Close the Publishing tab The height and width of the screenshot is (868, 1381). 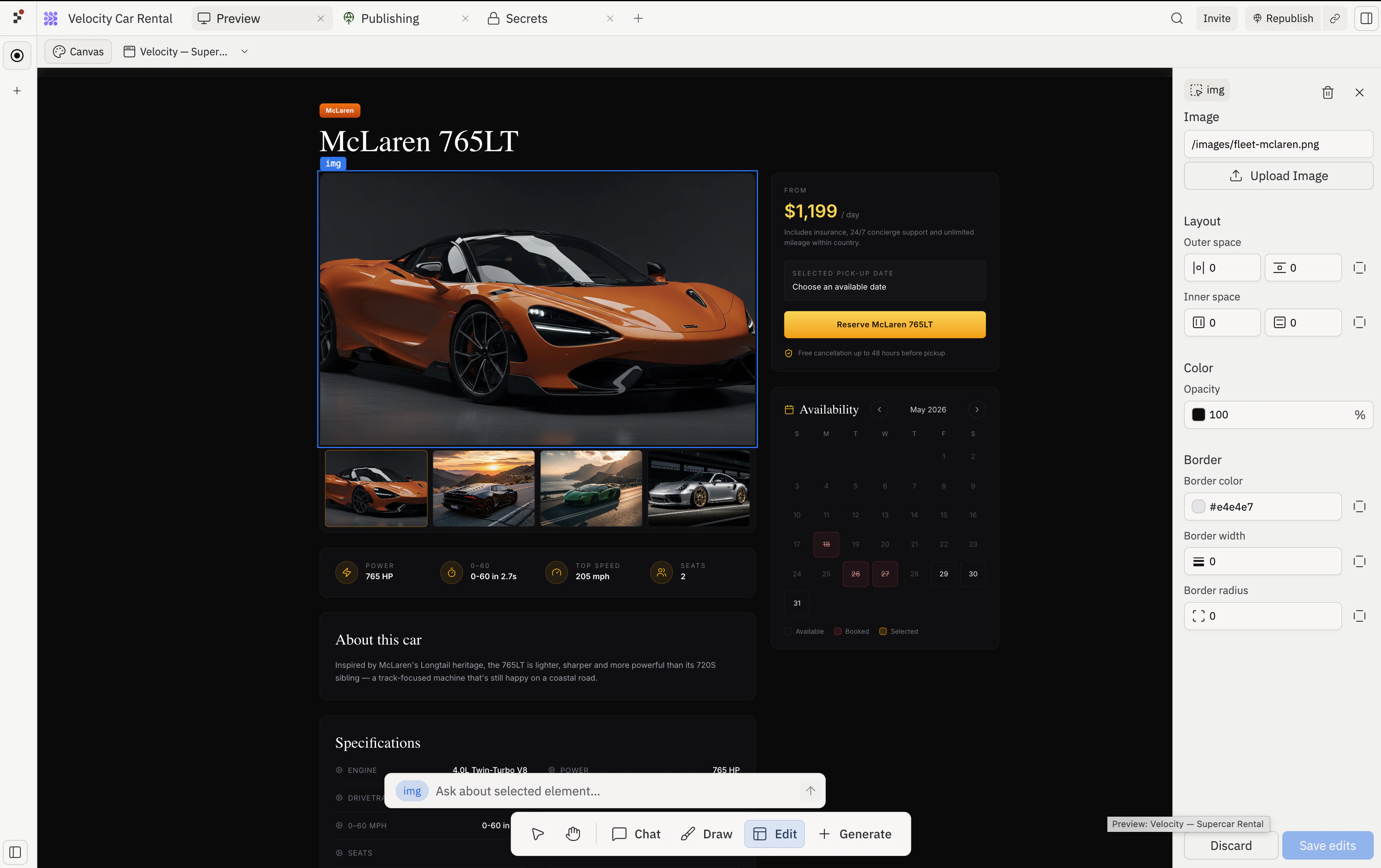(x=465, y=18)
